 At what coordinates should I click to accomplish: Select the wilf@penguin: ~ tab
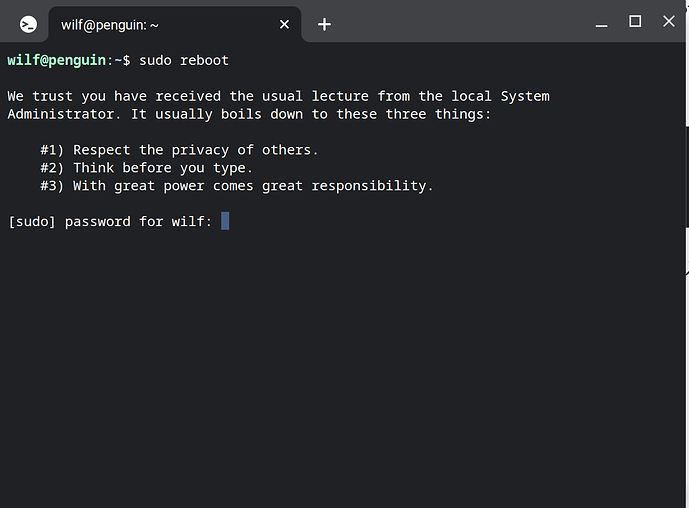coord(174,25)
